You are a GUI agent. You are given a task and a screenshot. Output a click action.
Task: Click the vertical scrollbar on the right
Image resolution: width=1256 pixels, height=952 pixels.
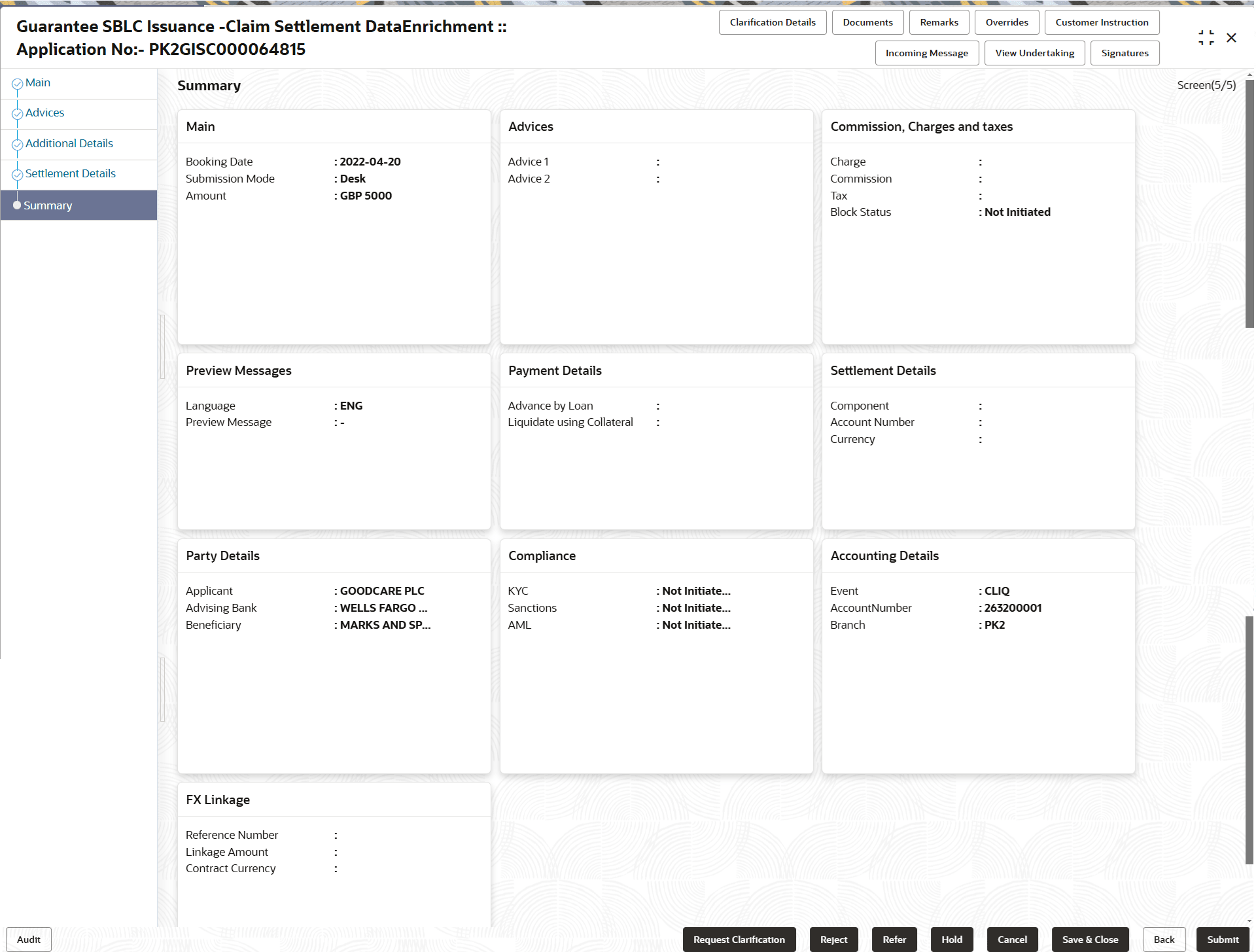click(x=1249, y=203)
